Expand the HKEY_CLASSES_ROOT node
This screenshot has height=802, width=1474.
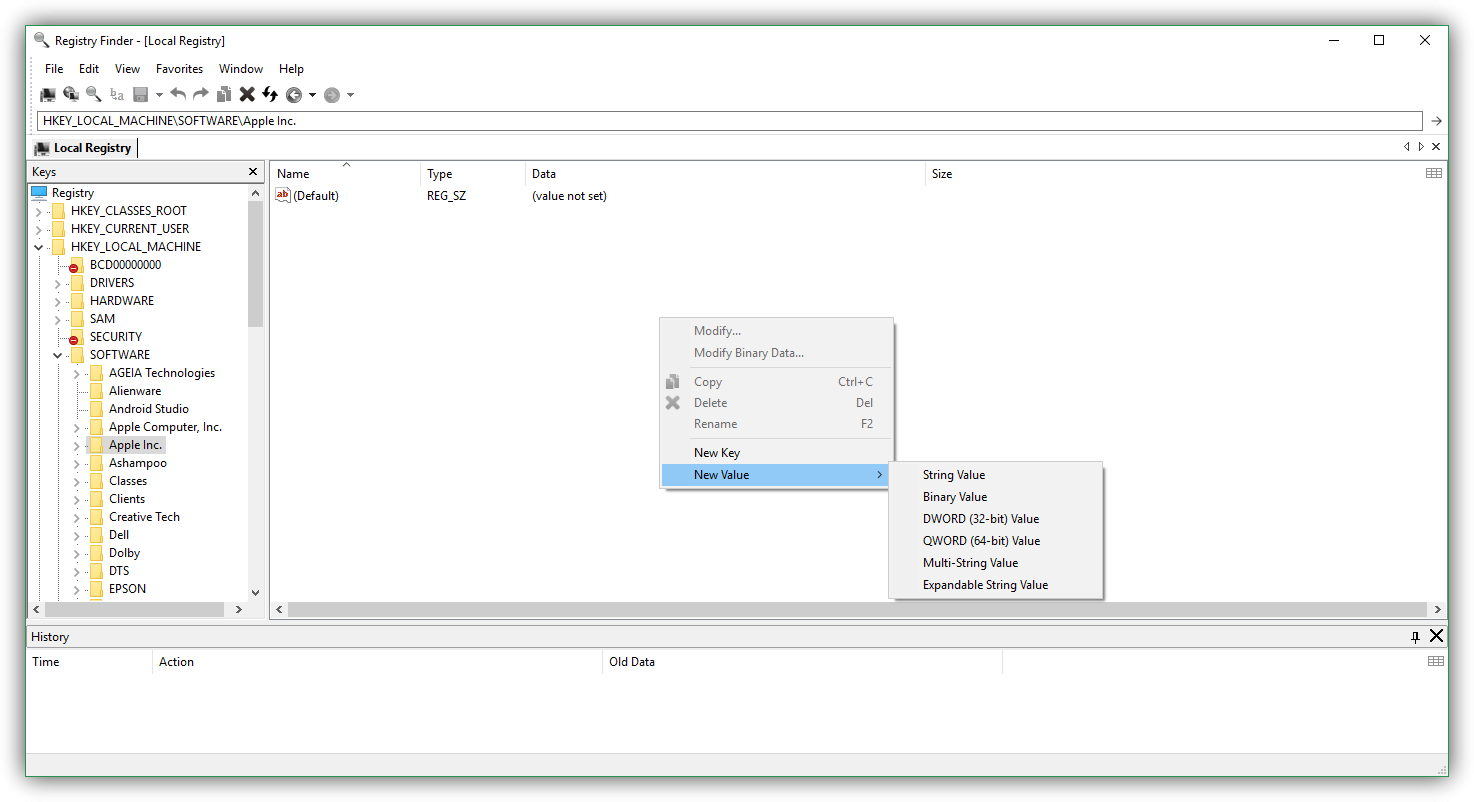click(38, 211)
